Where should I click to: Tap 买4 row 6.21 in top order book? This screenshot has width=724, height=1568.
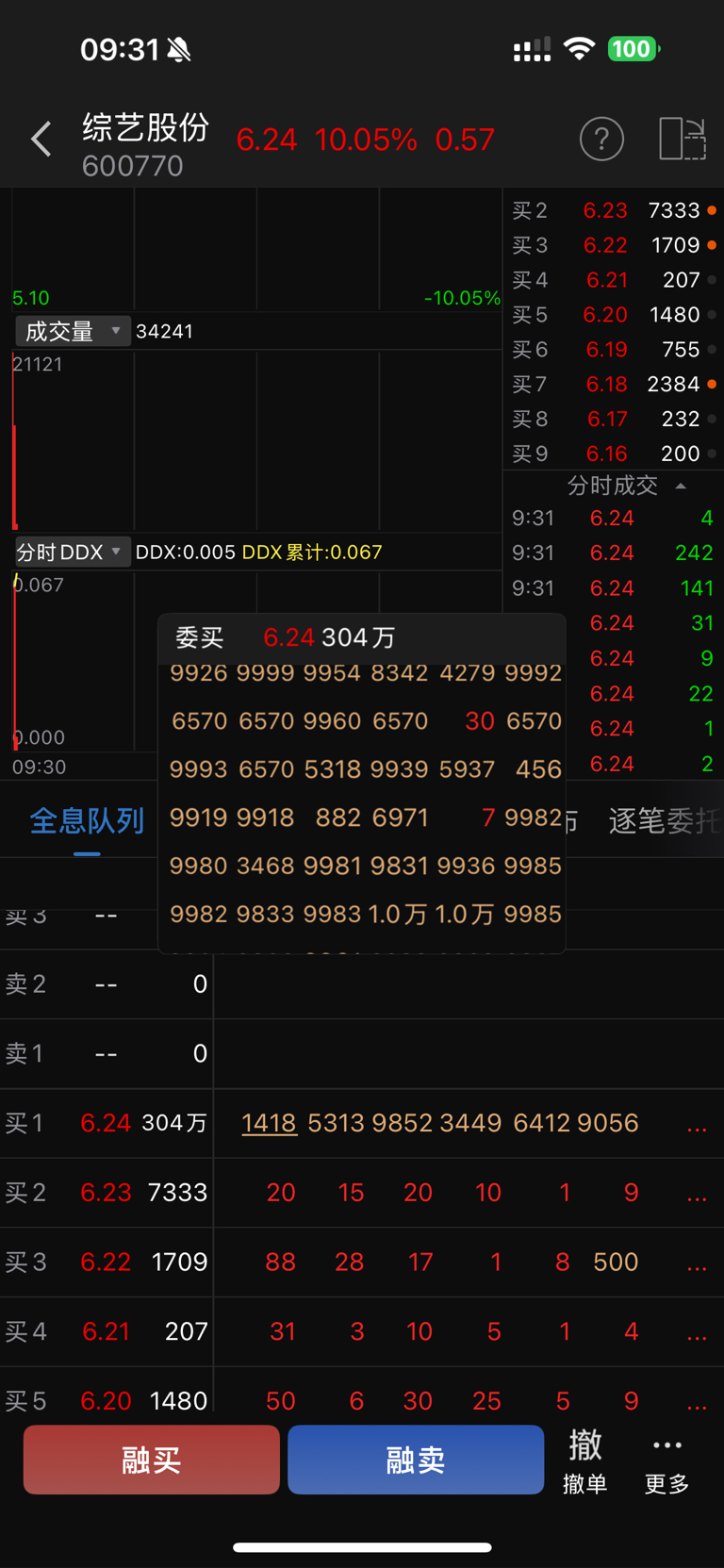pos(613,280)
